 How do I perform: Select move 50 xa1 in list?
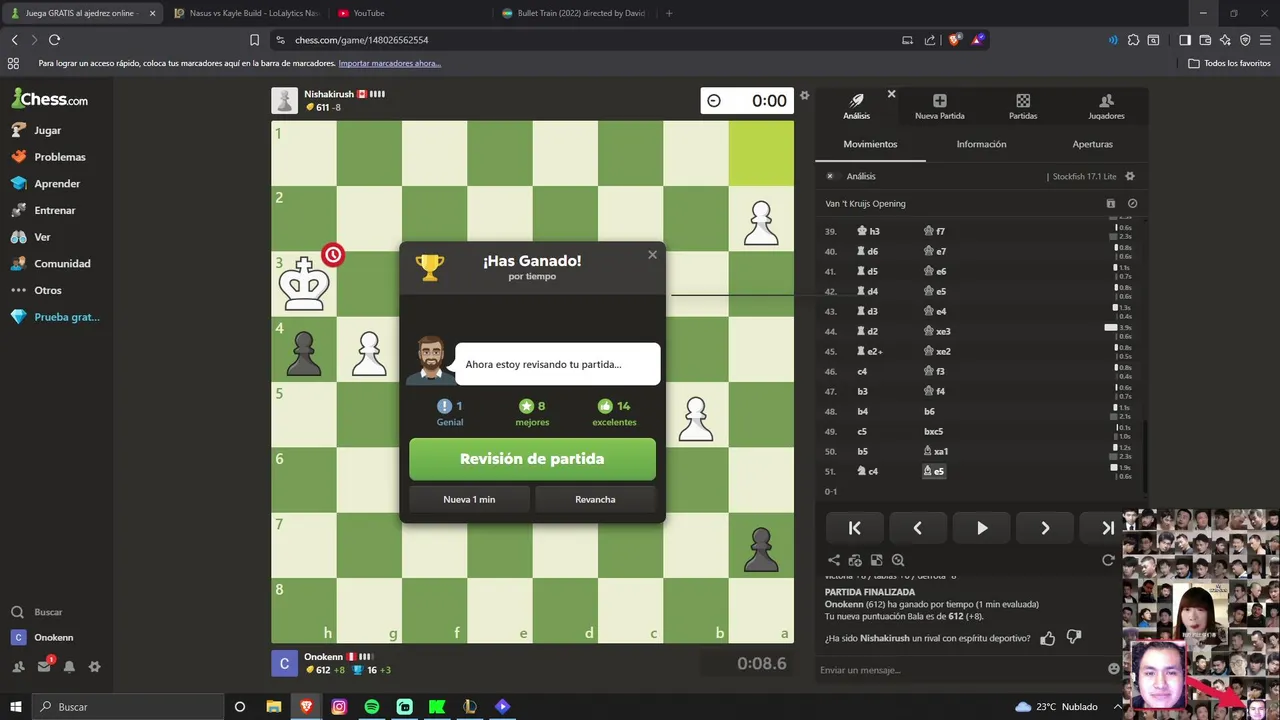coord(934,451)
